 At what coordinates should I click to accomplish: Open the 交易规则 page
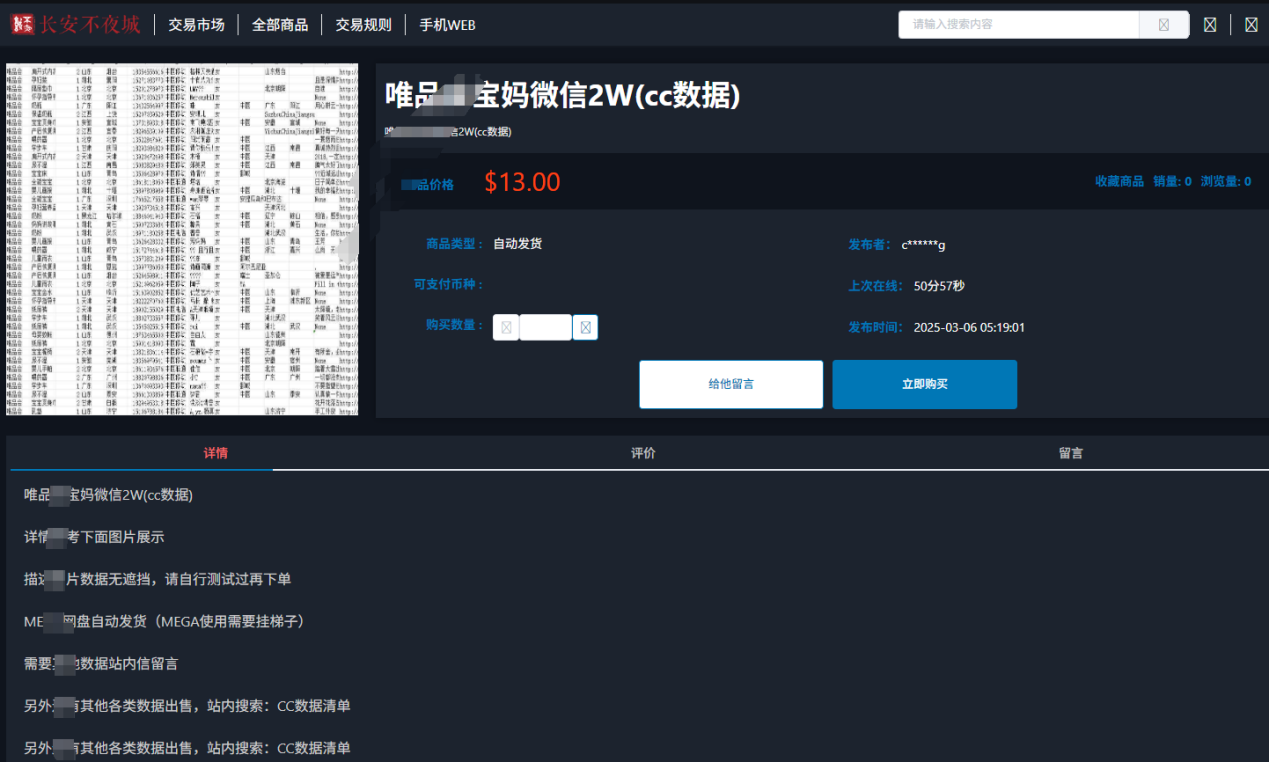pyautogui.click(x=363, y=25)
